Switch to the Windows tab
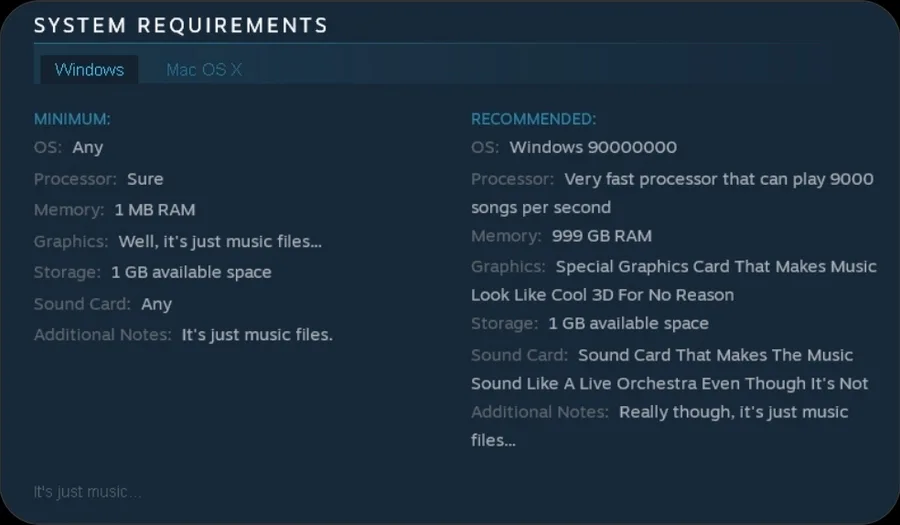Image resolution: width=900 pixels, height=525 pixels. pos(89,69)
